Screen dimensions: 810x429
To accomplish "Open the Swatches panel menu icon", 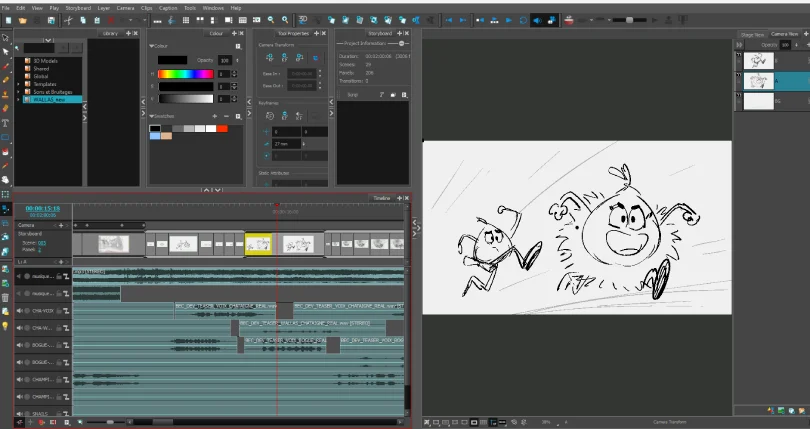I will pyautogui.click(x=238, y=116).
